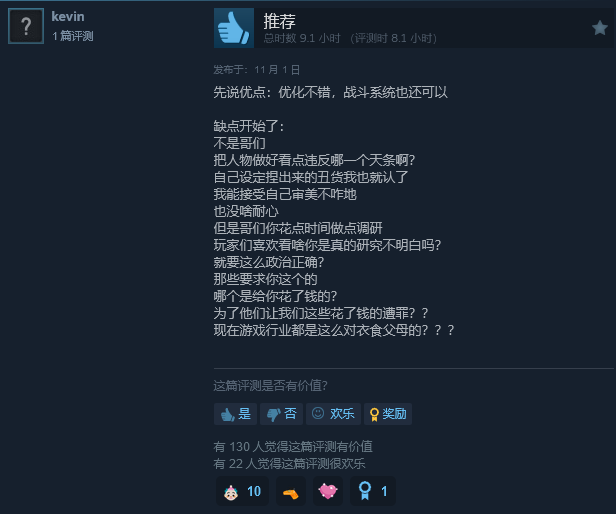Click the pink heart award icon
The width and height of the screenshot is (616, 514).
click(x=328, y=491)
